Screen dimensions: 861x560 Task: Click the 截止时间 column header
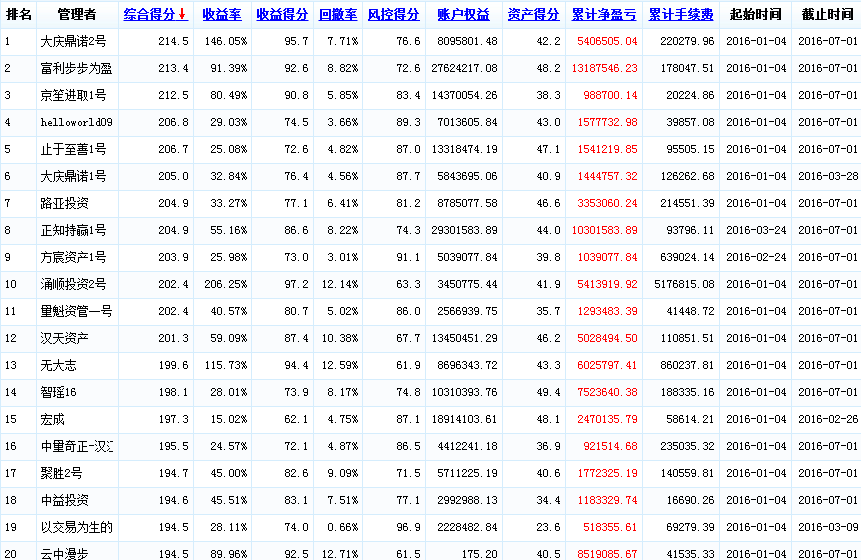click(828, 15)
